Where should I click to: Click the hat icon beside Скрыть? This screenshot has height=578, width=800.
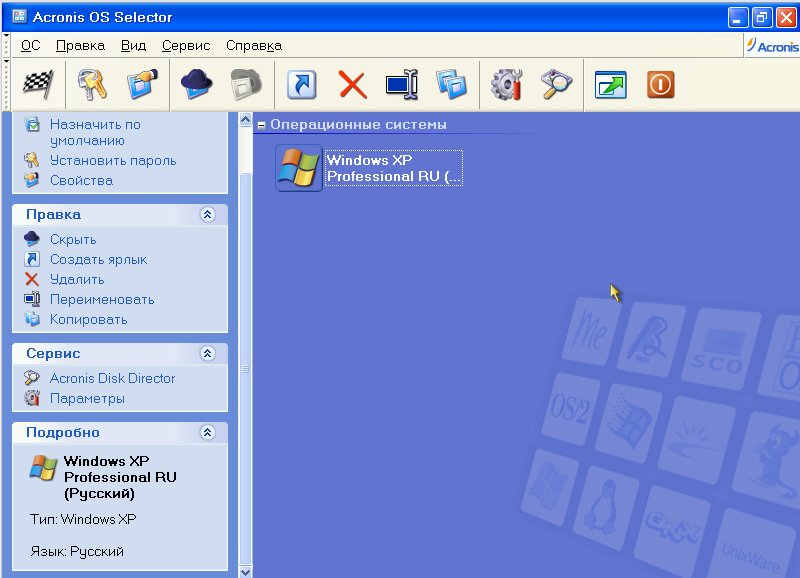click(x=32, y=239)
